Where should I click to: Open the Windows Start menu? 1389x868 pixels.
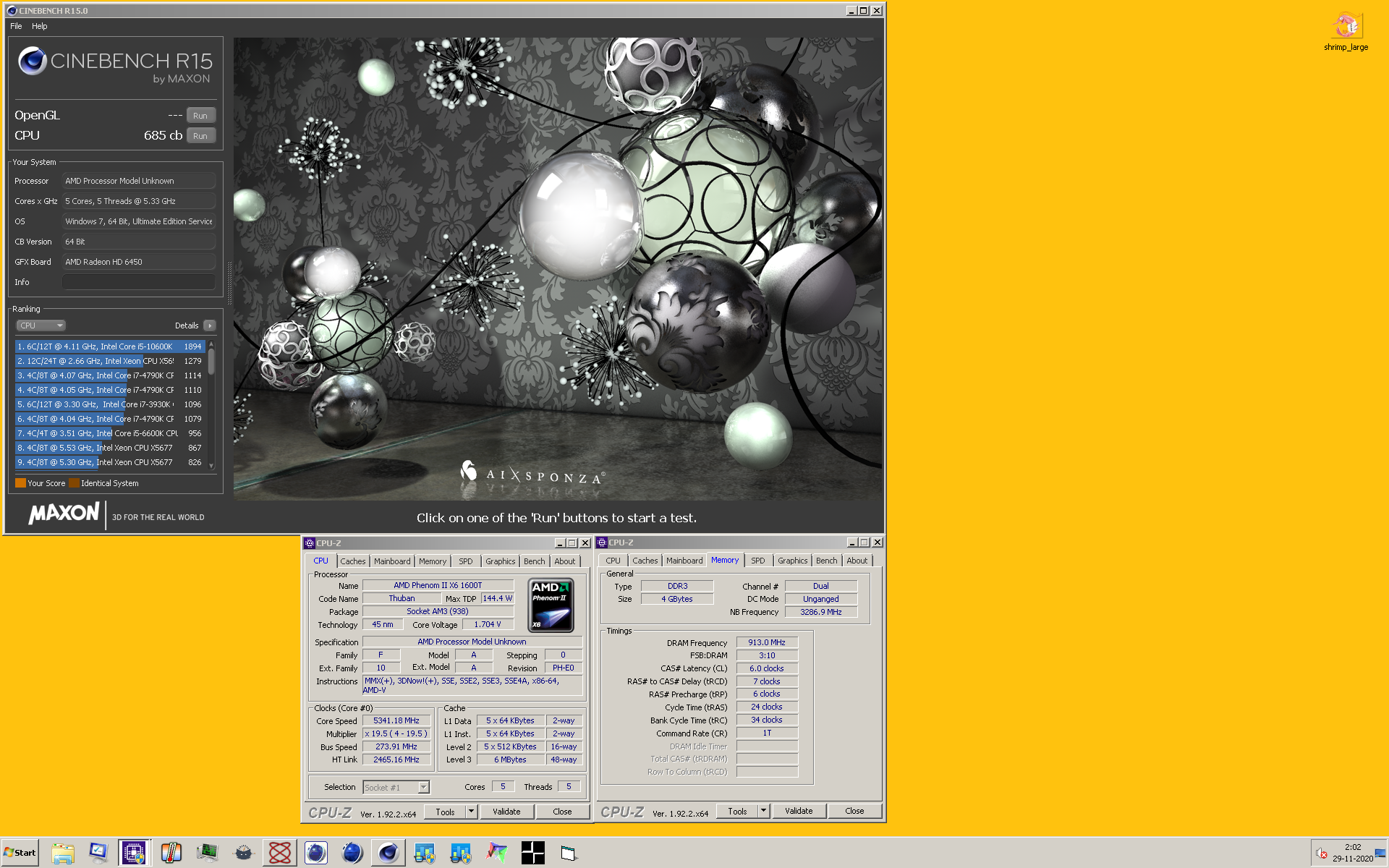pos(20,853)
